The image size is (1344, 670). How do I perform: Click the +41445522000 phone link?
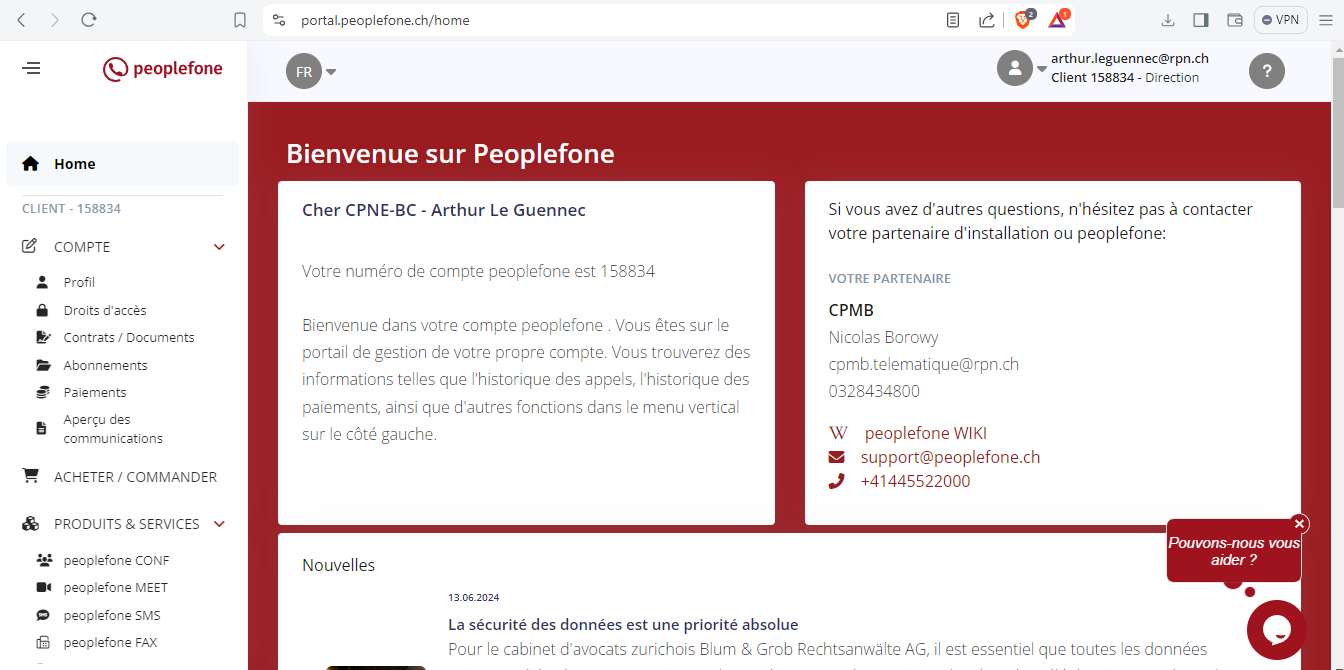pyautogui.click(x=915, y=481)
